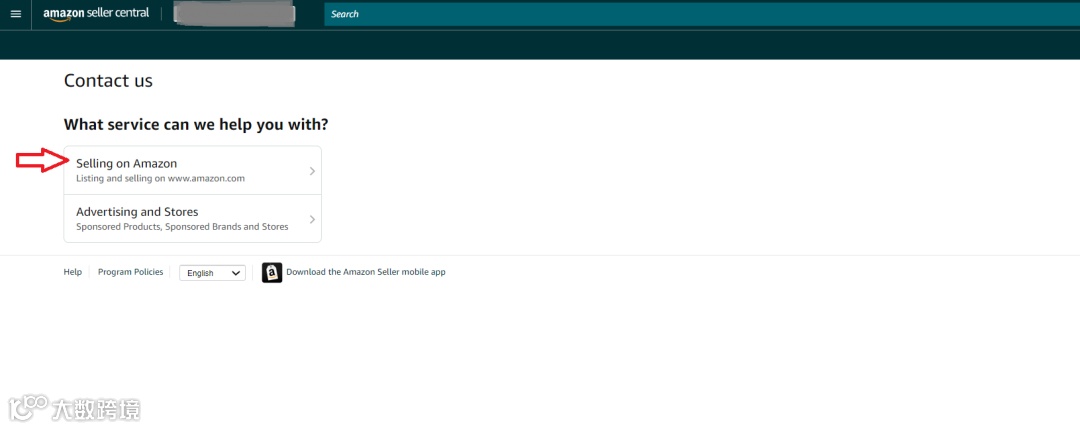This screenshot has width=1080, height=429.
Task: Open the English language dropdown
Action: (x=212, y=273)
